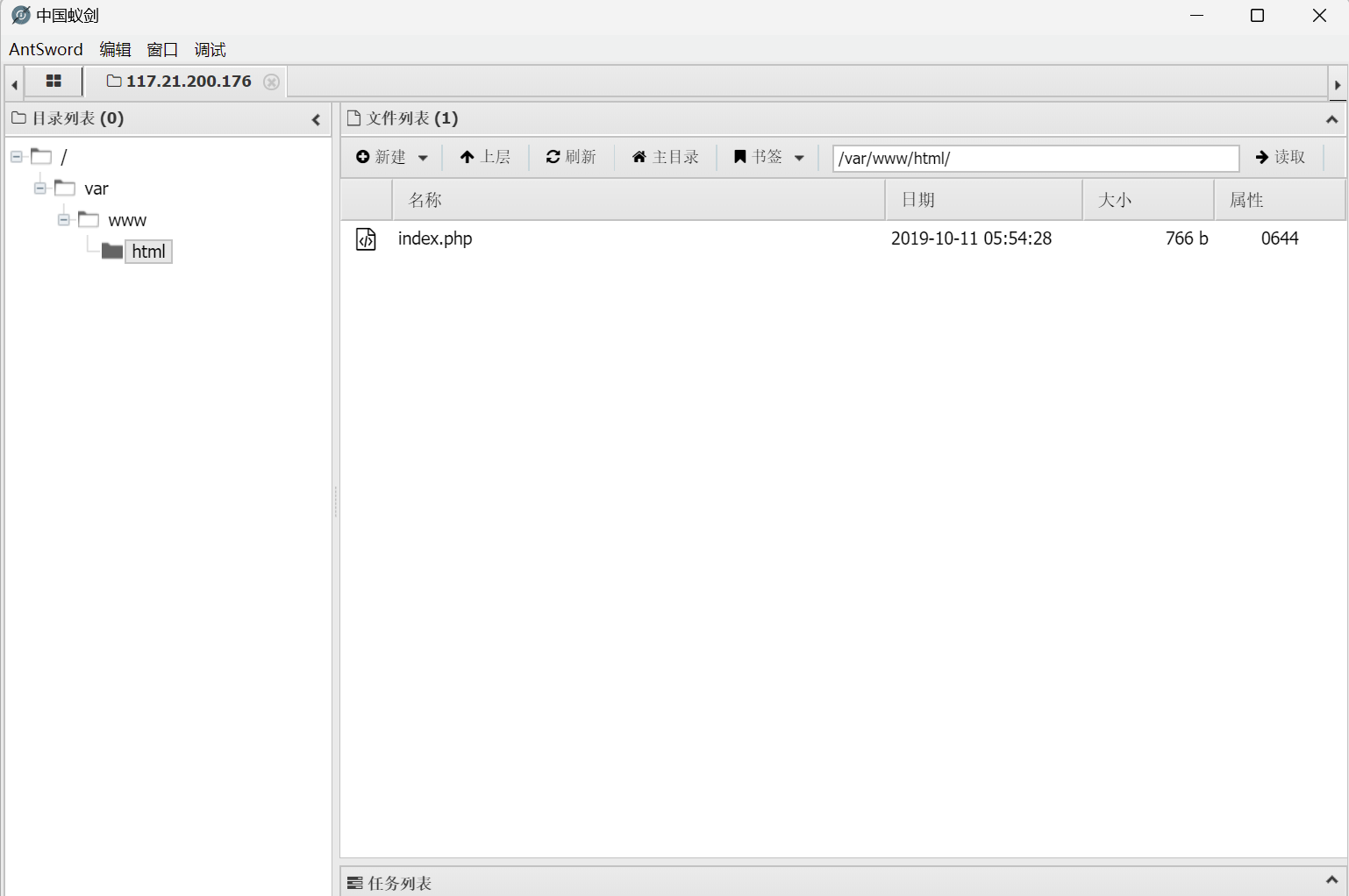Open the AntSword menu
1349x896 pixels.
click(46, 49)
